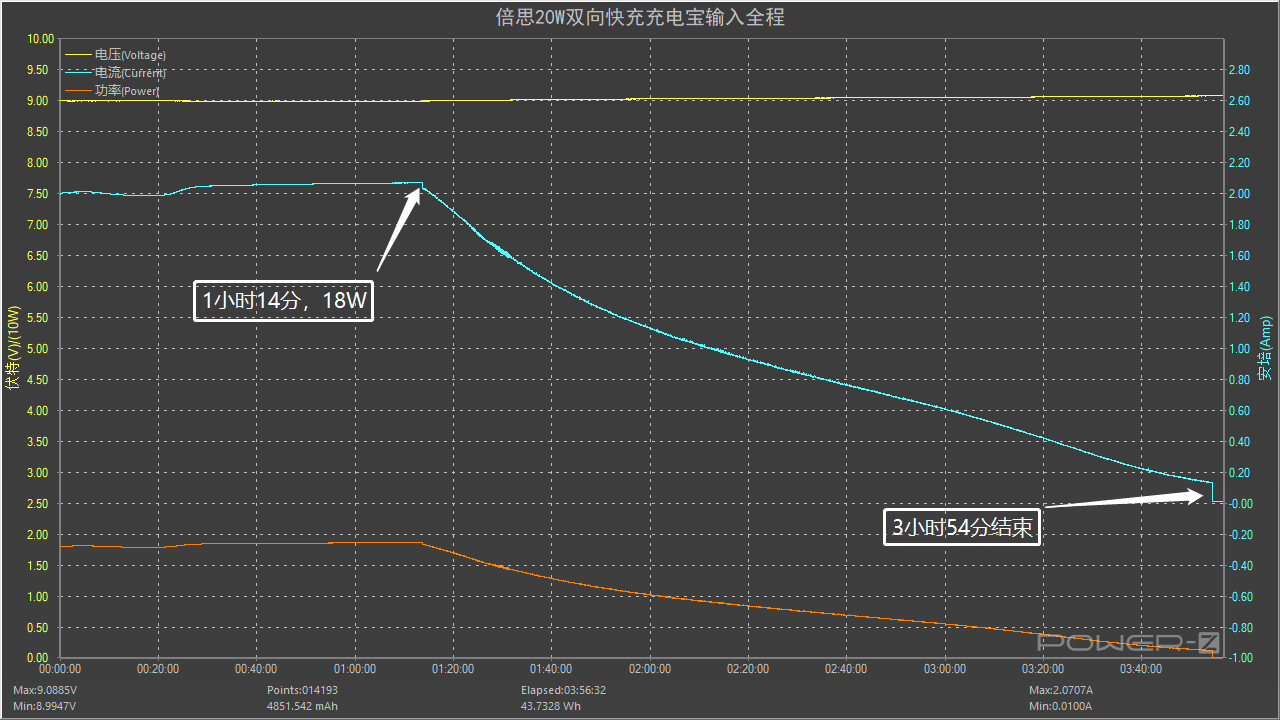Toggle the 电流(Current) legend entry
The width and height of the screenshot is (1280, 720).
pos(130,73)
